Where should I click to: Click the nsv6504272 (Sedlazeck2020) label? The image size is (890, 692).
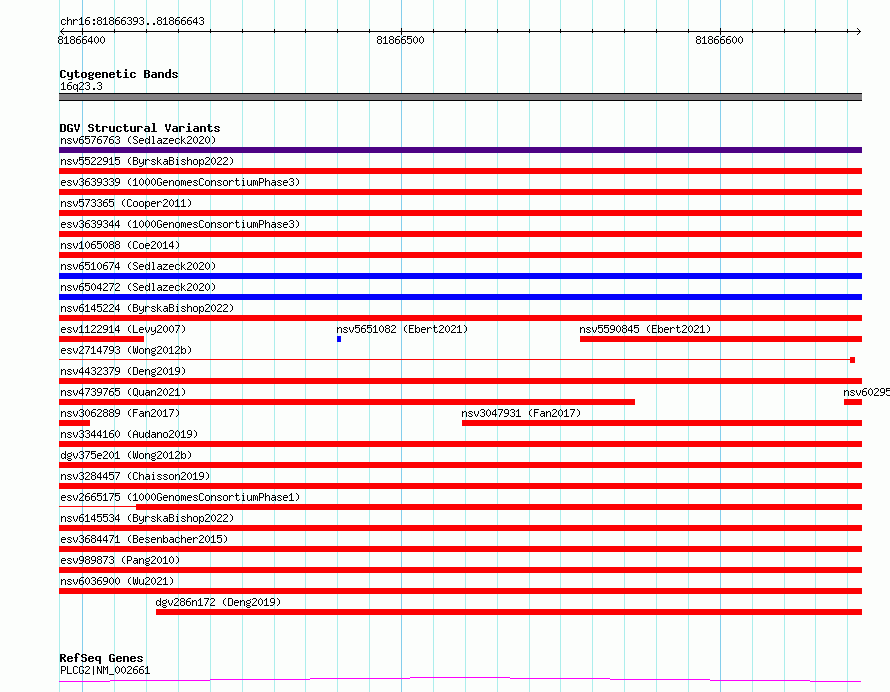138,287
